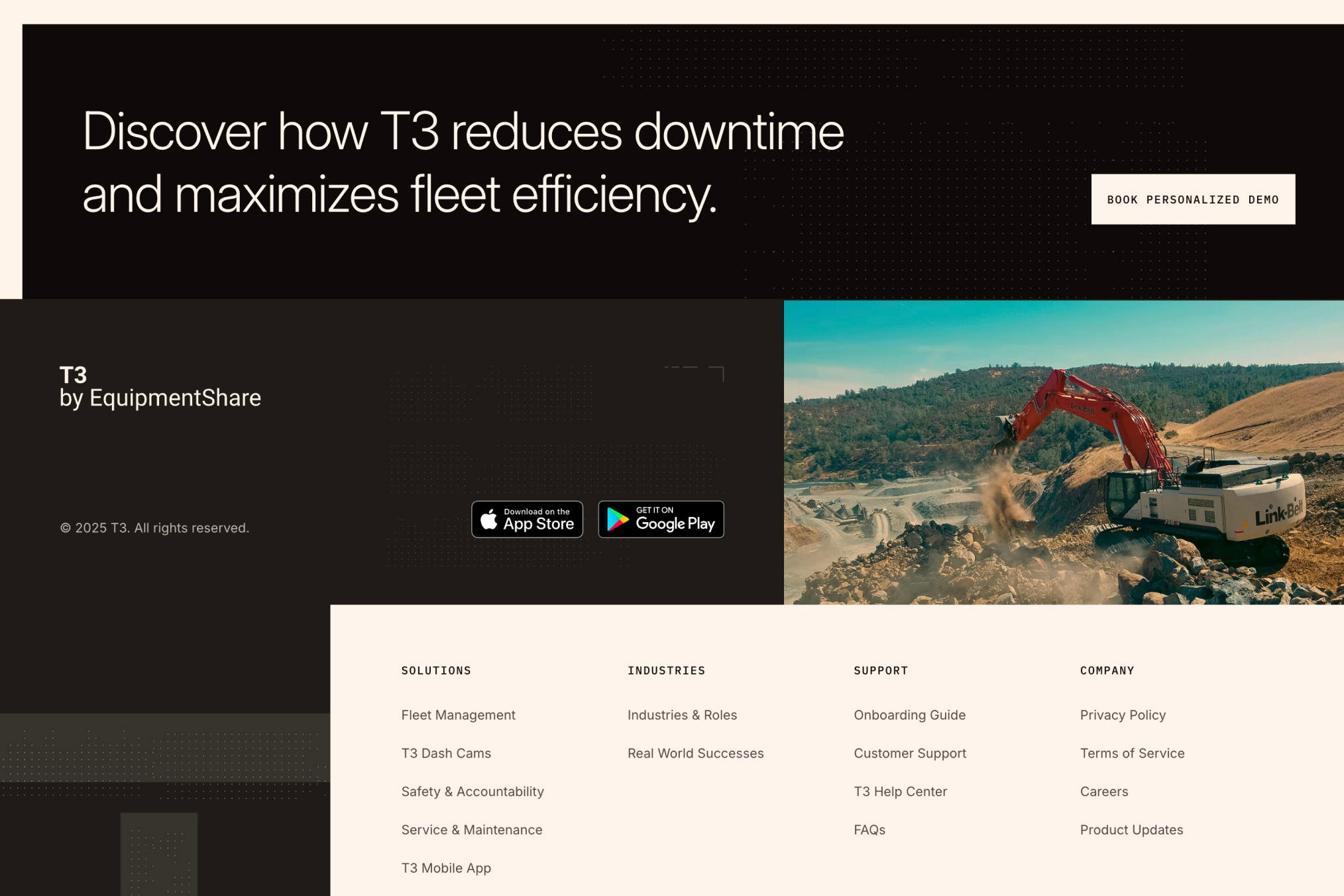Open the excavator quarry photo
The width and height of the screenshot is (1344, 896).
tap(1064, 452)
